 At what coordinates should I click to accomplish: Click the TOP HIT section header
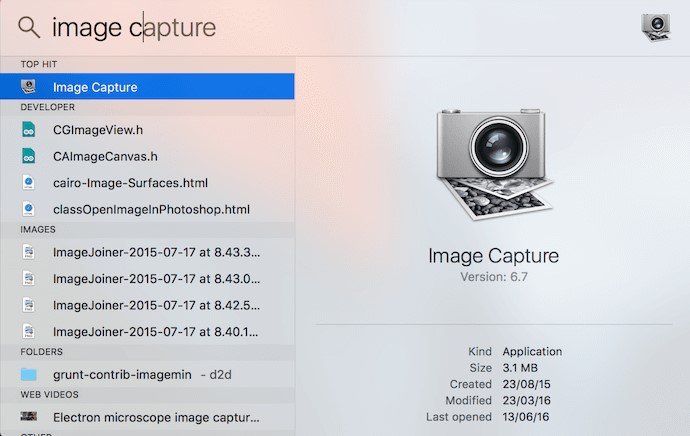[x=39, y=64]
